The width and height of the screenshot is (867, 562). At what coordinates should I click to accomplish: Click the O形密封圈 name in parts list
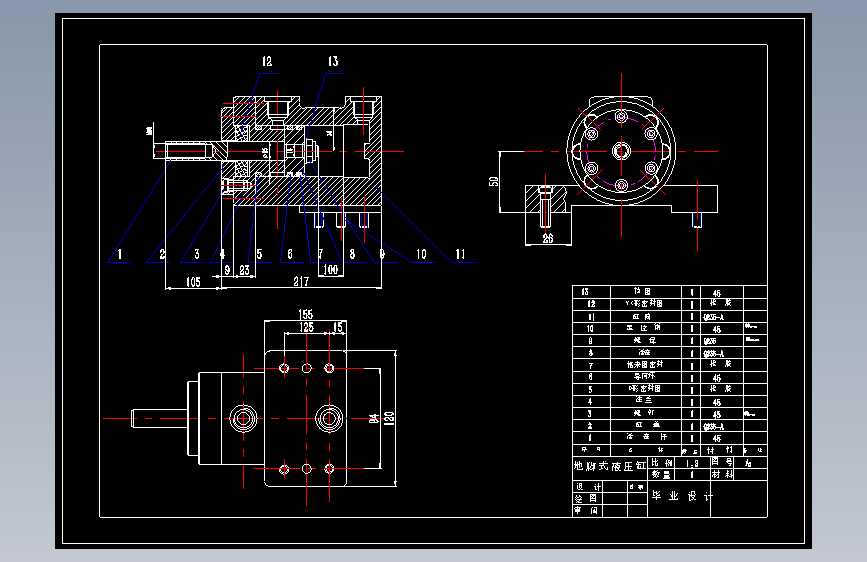coord(644,389)
